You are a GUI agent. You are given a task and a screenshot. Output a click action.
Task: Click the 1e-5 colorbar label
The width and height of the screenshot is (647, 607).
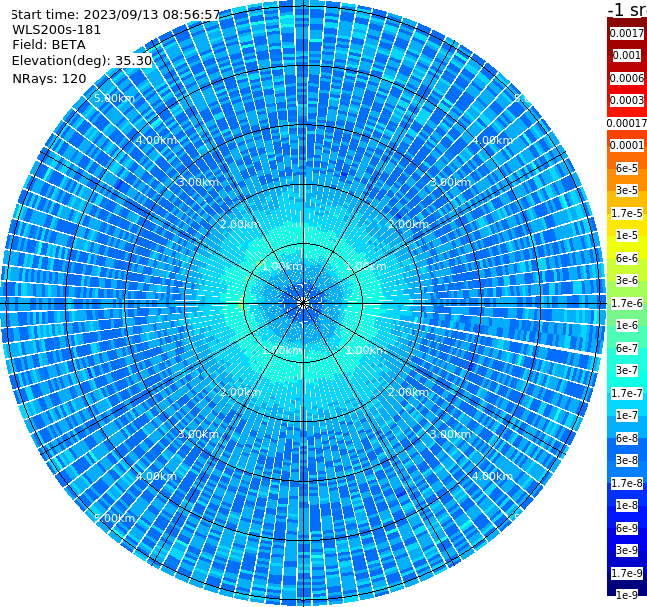pos(627,235)
